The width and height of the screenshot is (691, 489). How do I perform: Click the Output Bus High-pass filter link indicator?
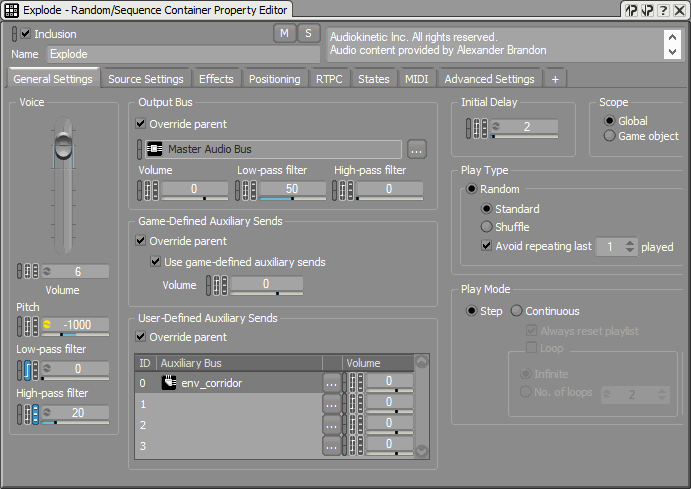[x=335, y=190]
